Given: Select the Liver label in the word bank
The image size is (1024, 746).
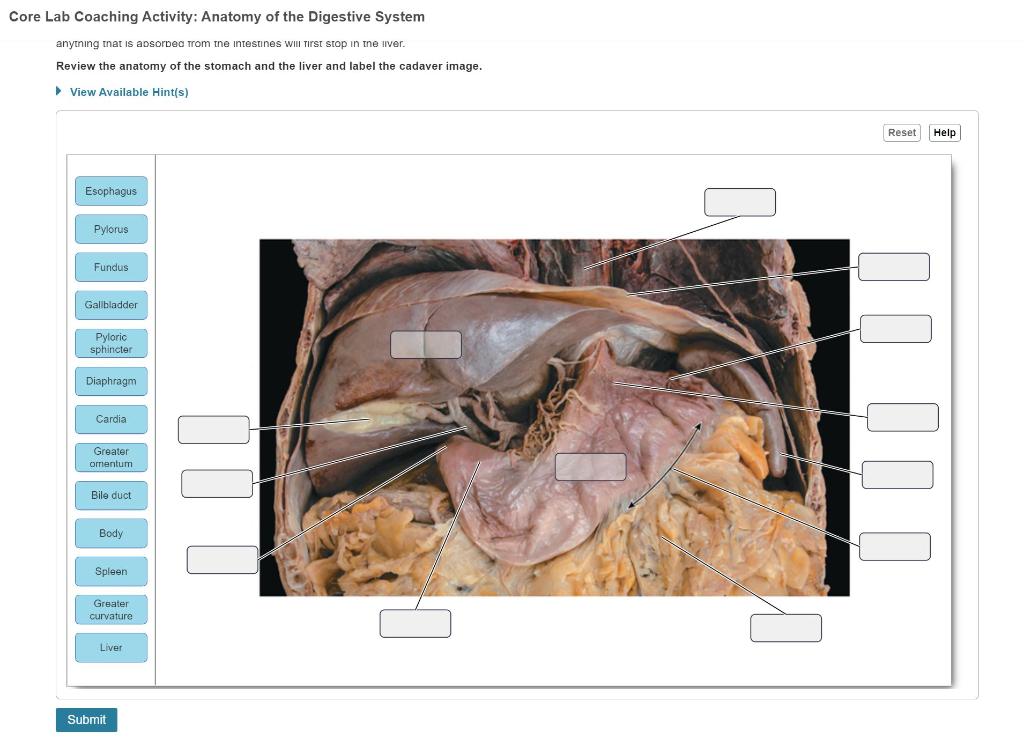Looking at the screenshot, I should point(110,647).
